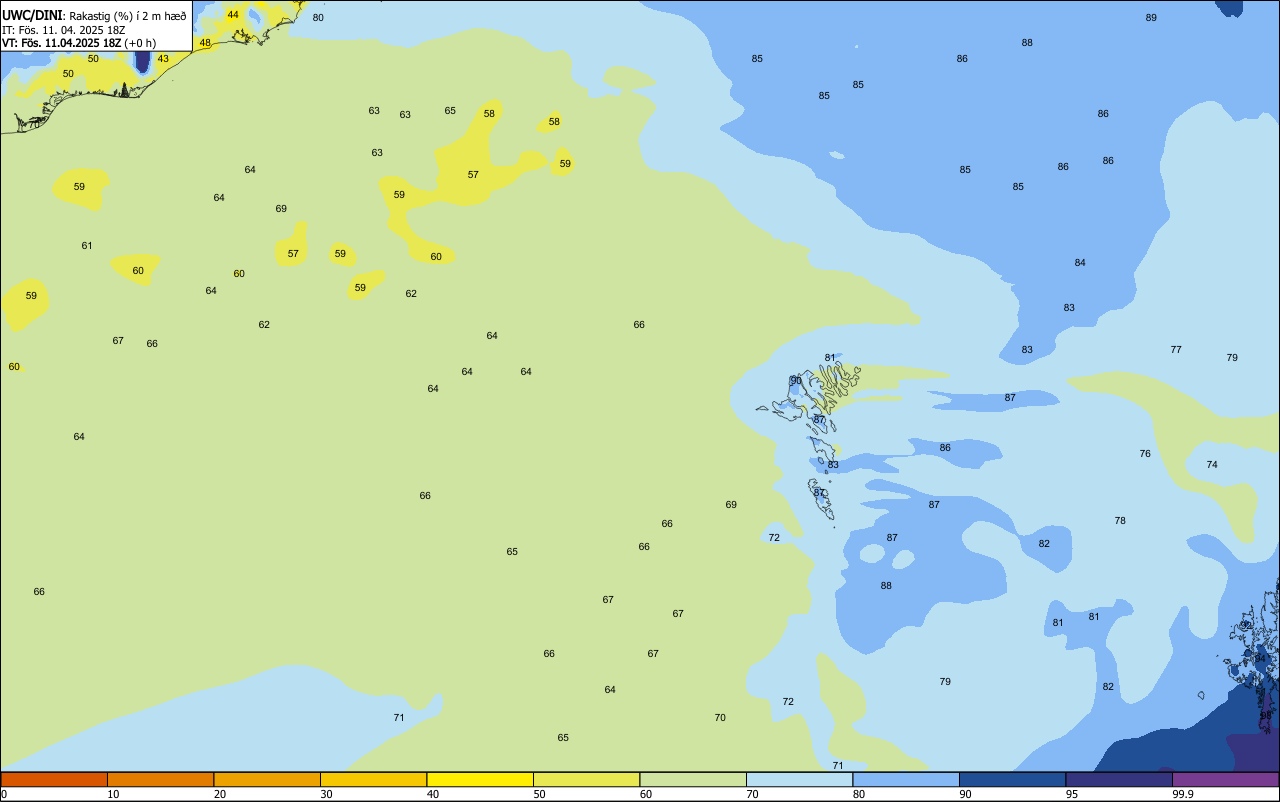Pick the 80–90 medium blue legend swatch
The width and height of the screenshot is (1280, 802).
click(x=906, y=779)
